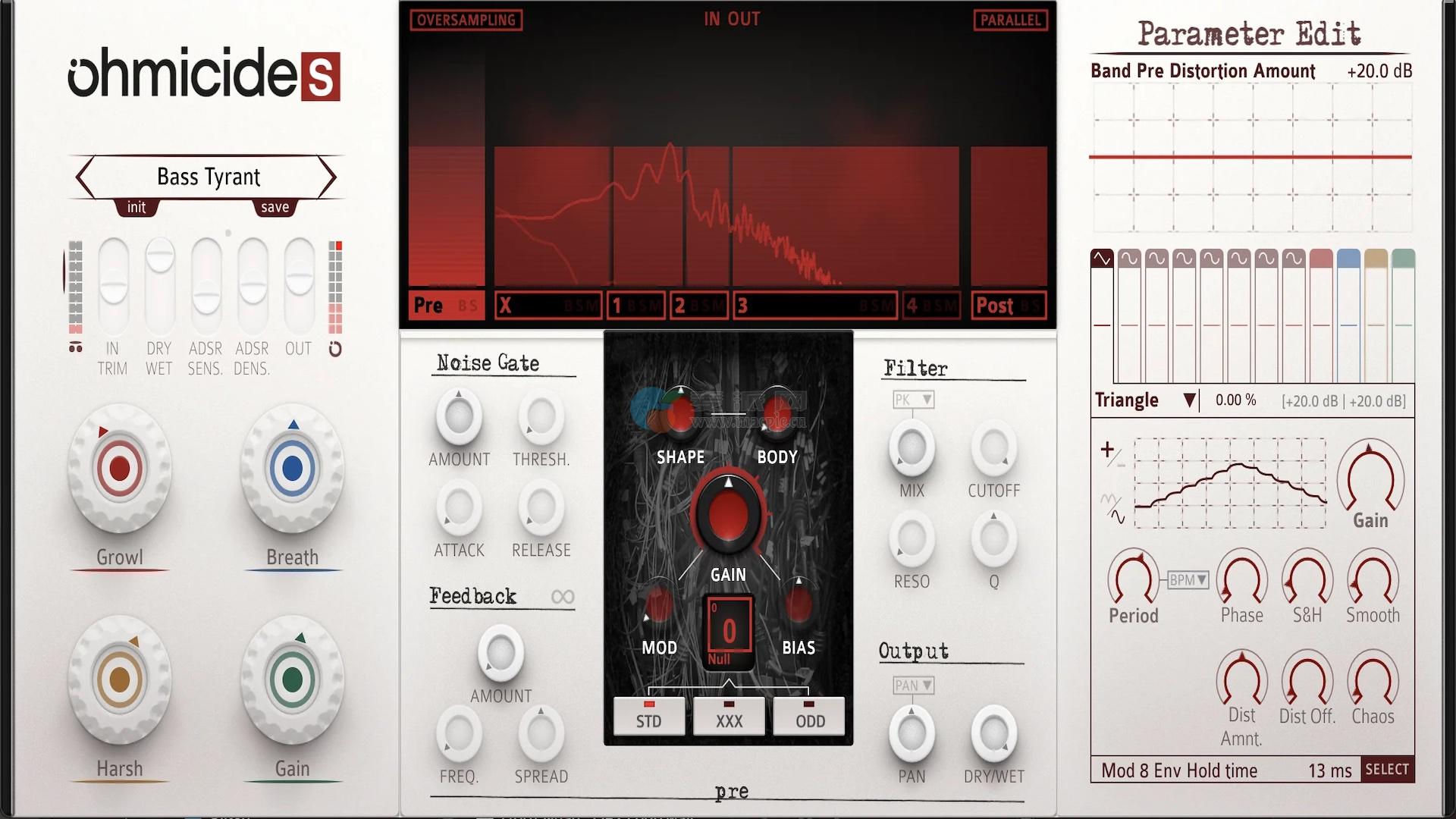Open the BPM sync dropdown
1456x819 pixels.
tap(1188, 580)
